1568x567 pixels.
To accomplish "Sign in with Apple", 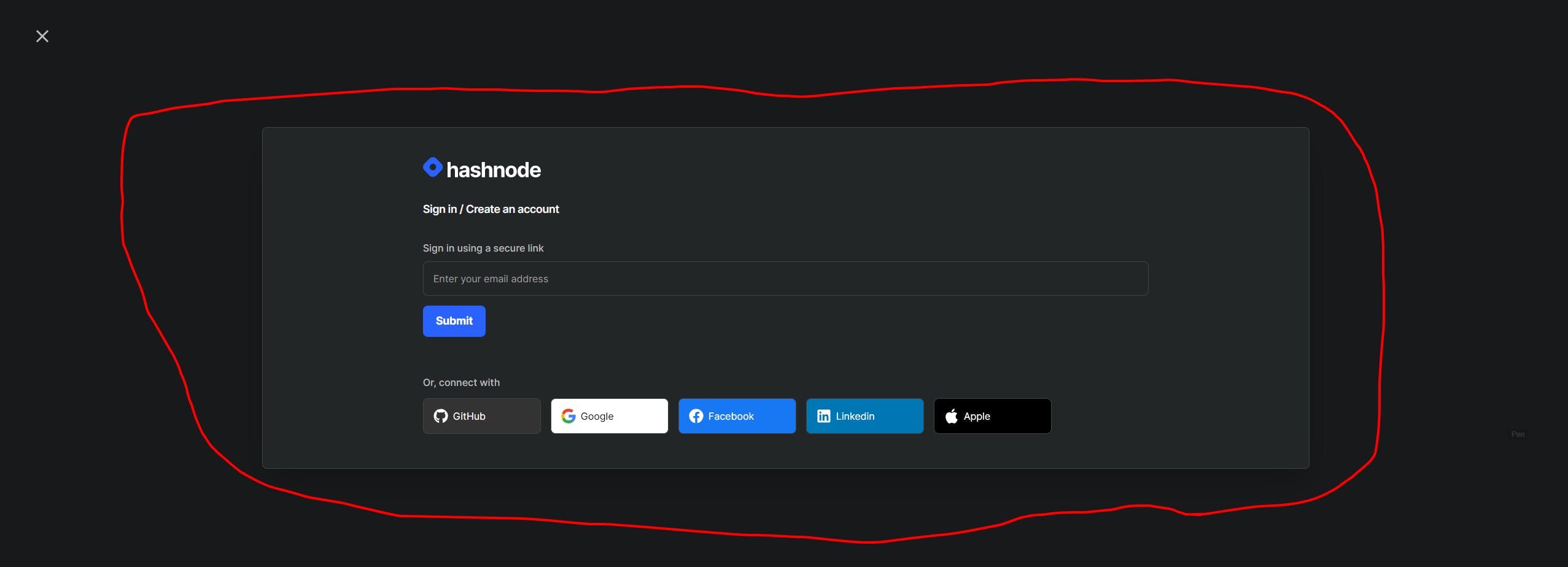I will click(992, 416).
